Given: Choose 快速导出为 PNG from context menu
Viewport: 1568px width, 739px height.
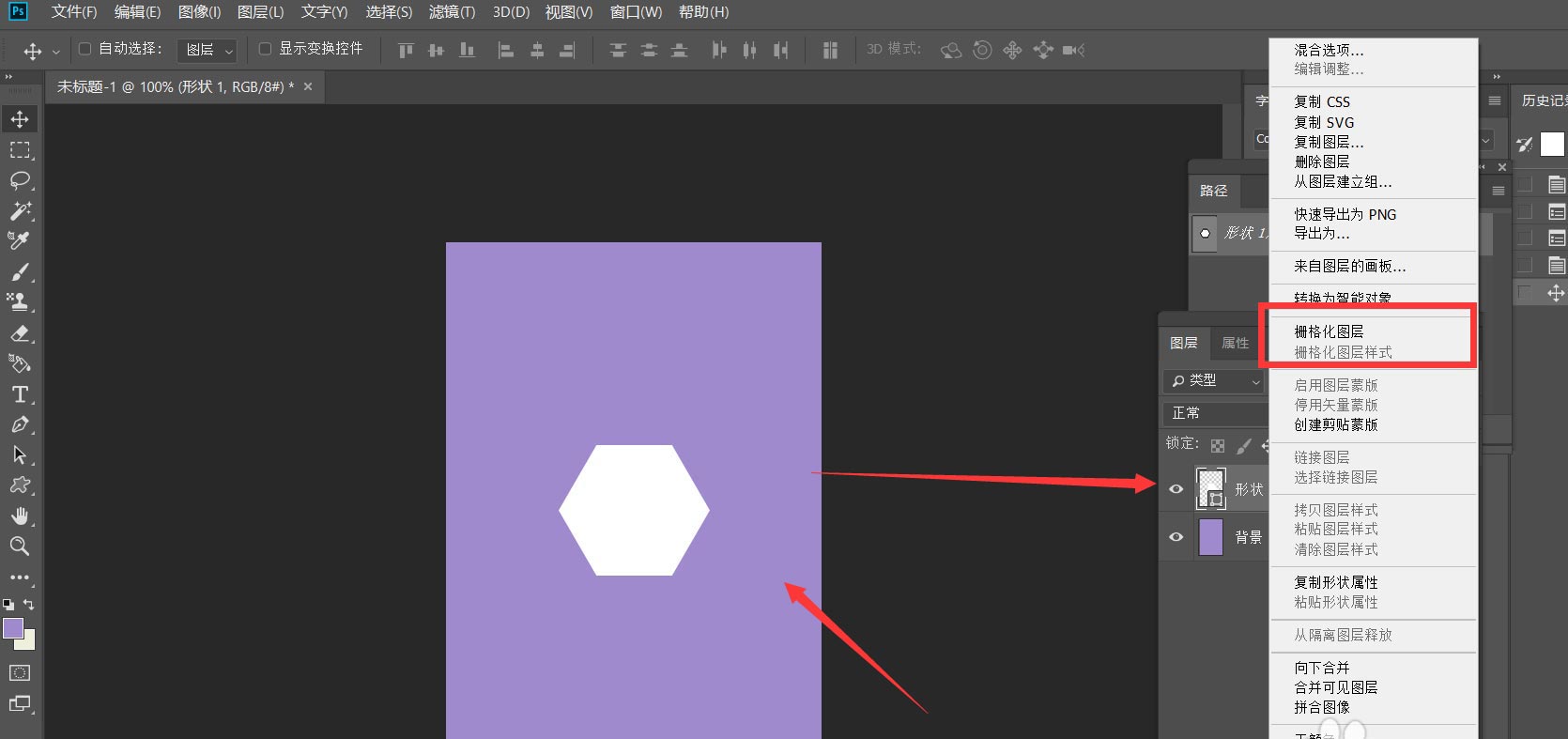Looking at the screenshot, I should (1345, 214).
